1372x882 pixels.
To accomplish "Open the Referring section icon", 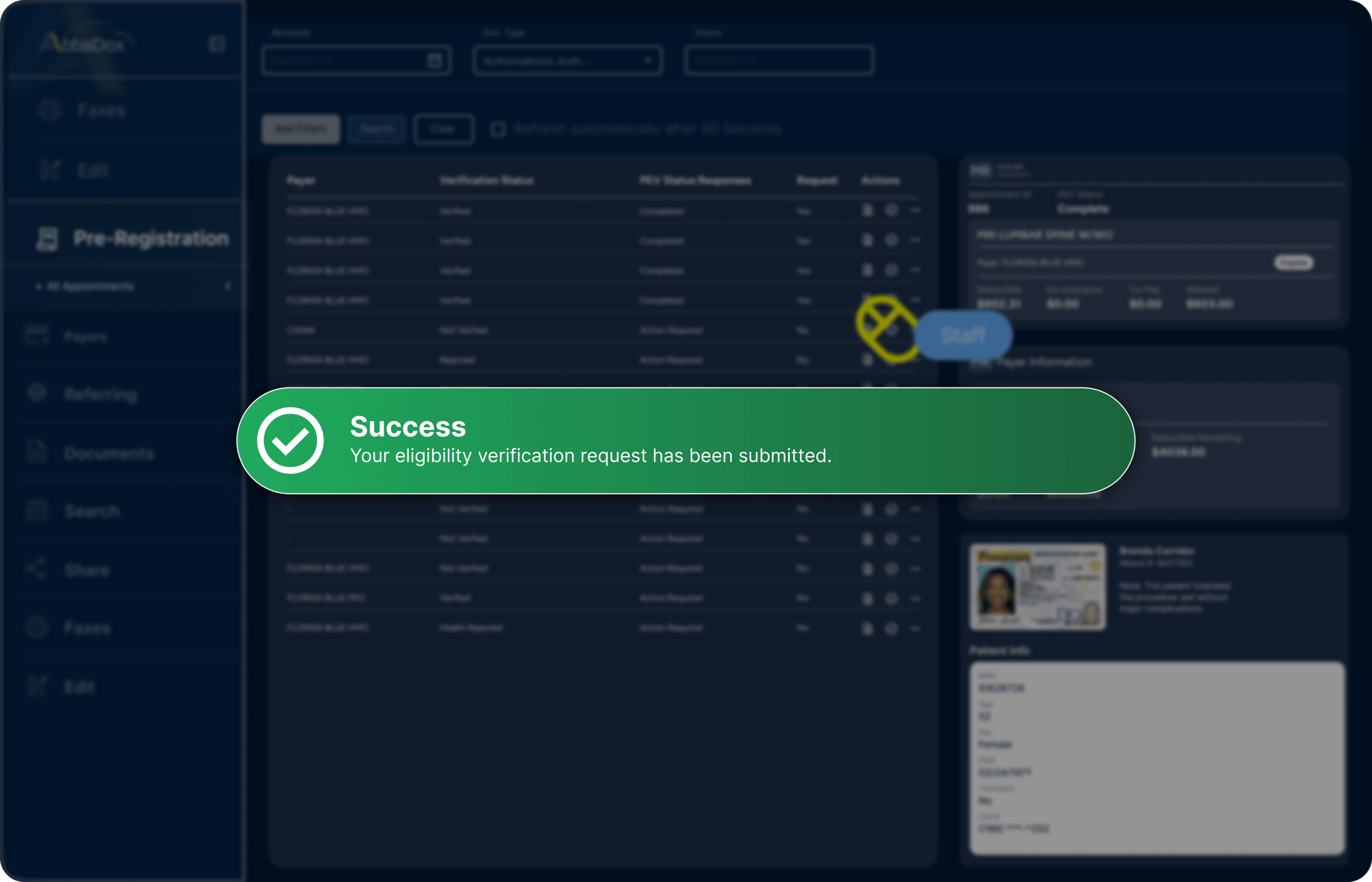I will coord(38,393).
